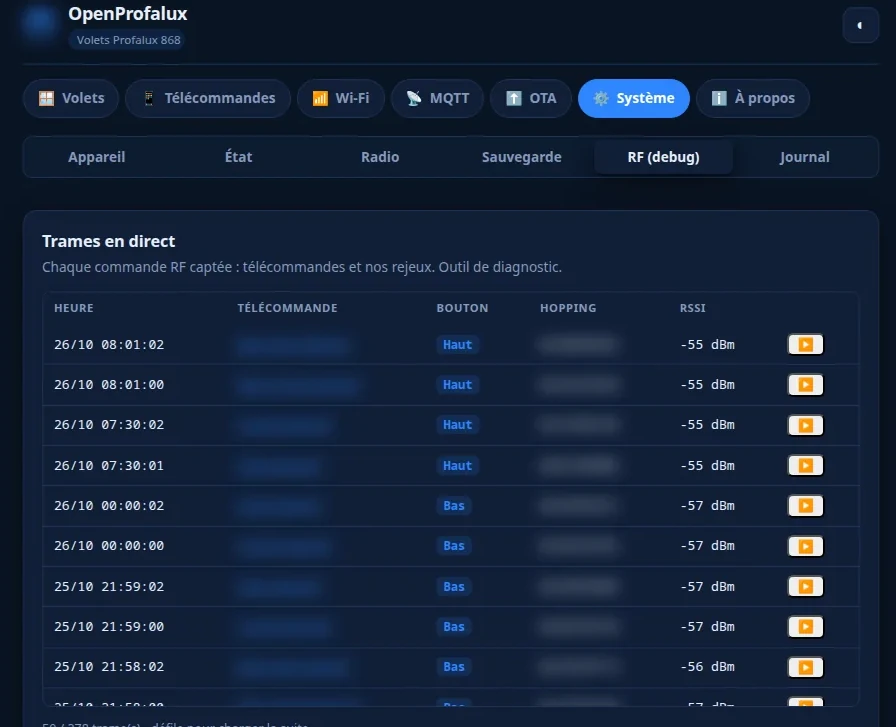Viewport: 896px width, 727px height.
Task: Toggle the dark mode theme button
Action: point(860,25)
